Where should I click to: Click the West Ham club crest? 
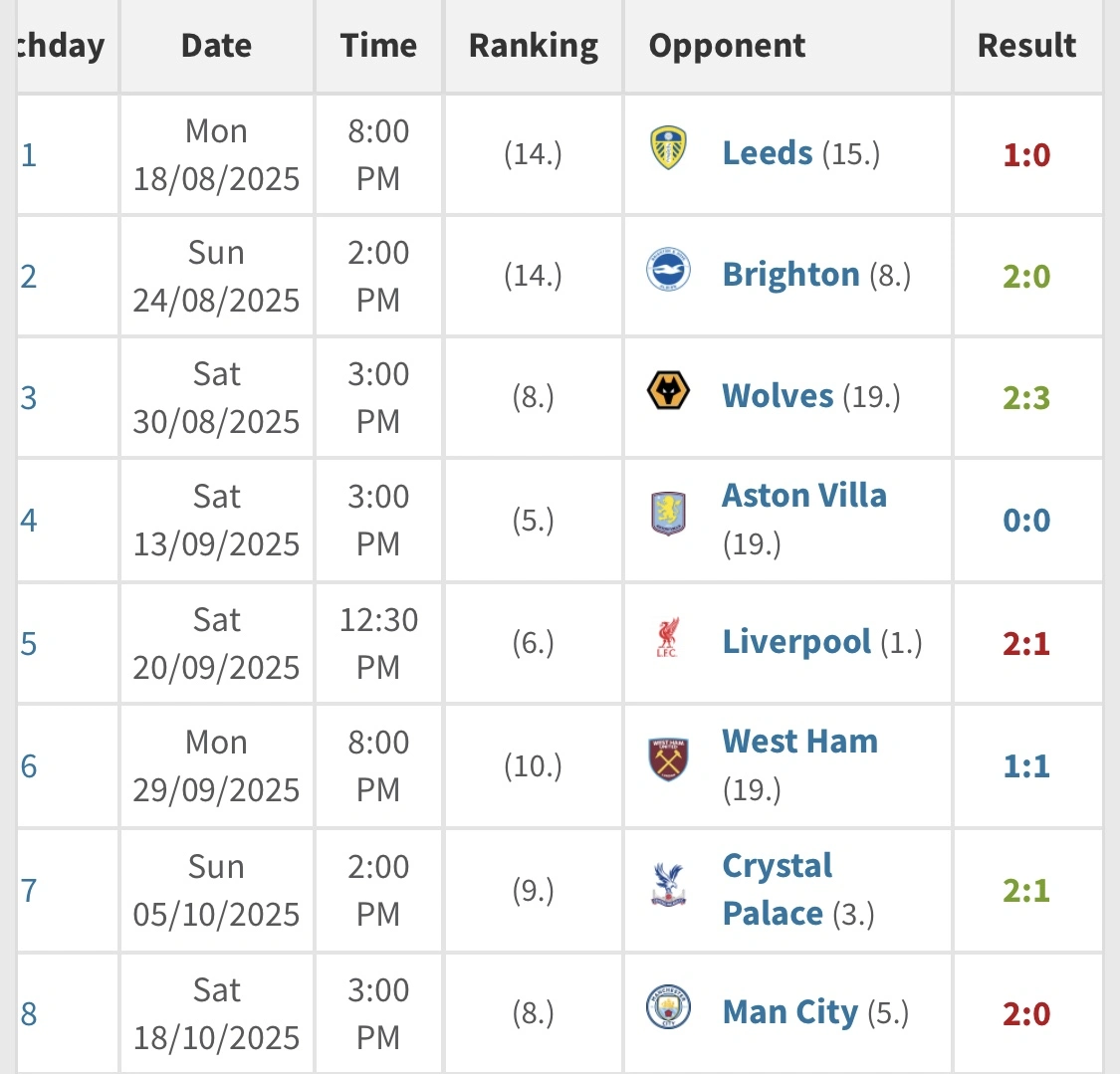(668, 759)
